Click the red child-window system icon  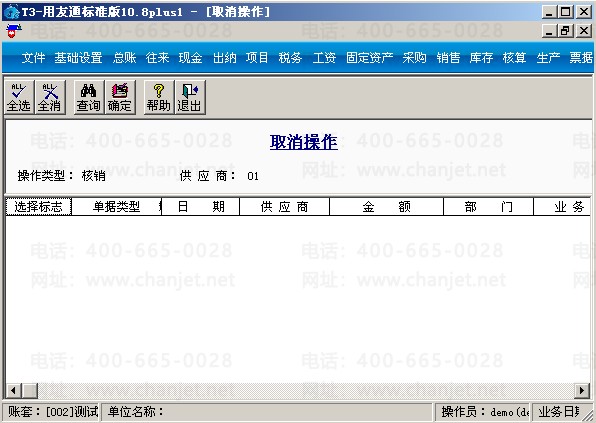click(x=14, y=30)
